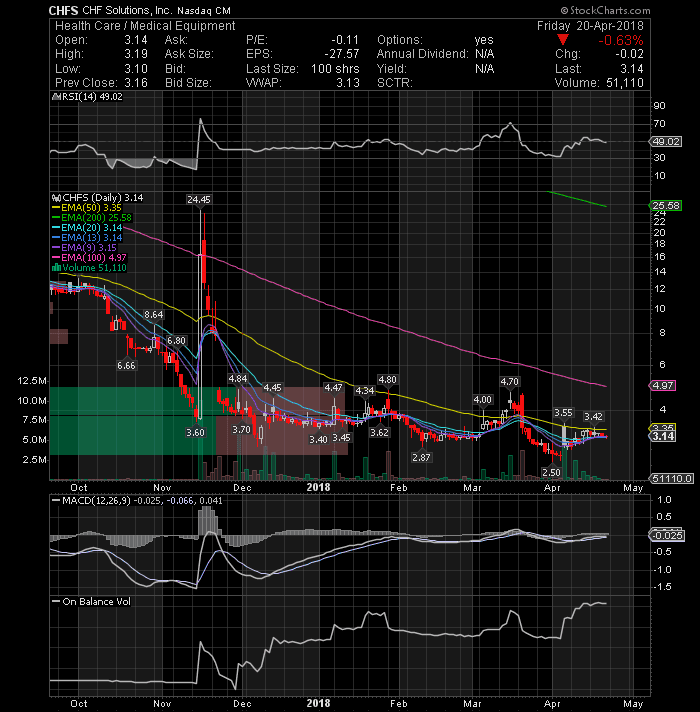Click the Prev Close 3.16 value

pyautogui.click(x=136, y=83)
